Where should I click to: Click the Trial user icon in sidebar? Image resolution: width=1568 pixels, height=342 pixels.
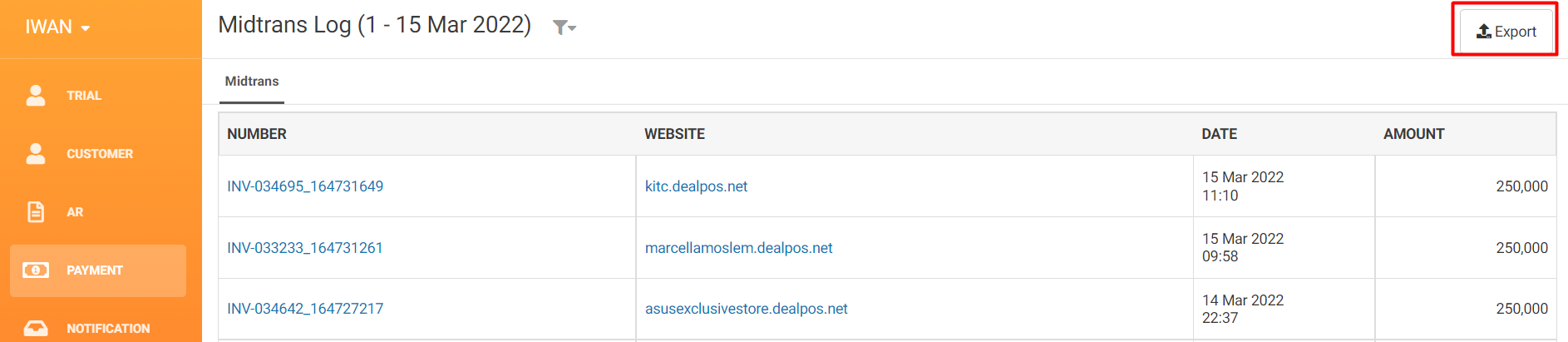tap(36, 96)
